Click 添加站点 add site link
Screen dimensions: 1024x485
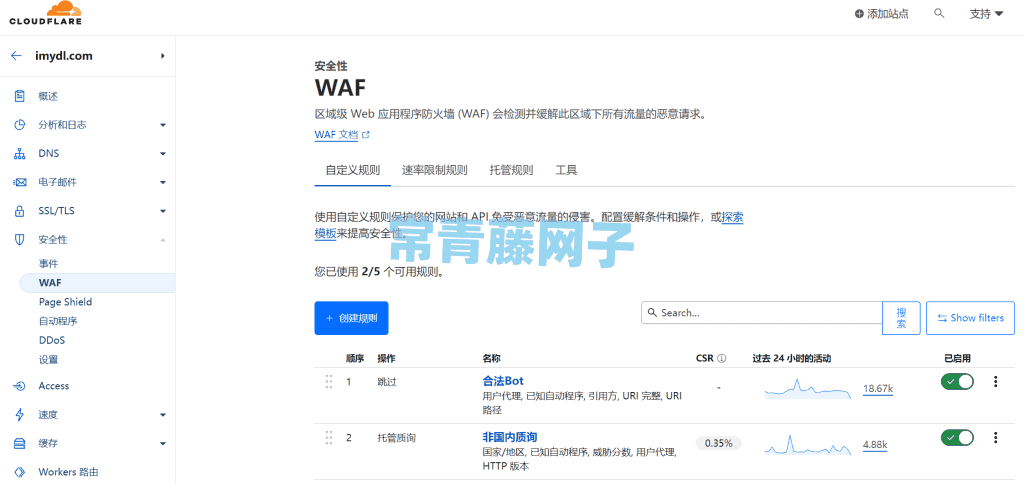tap(882, 14)
